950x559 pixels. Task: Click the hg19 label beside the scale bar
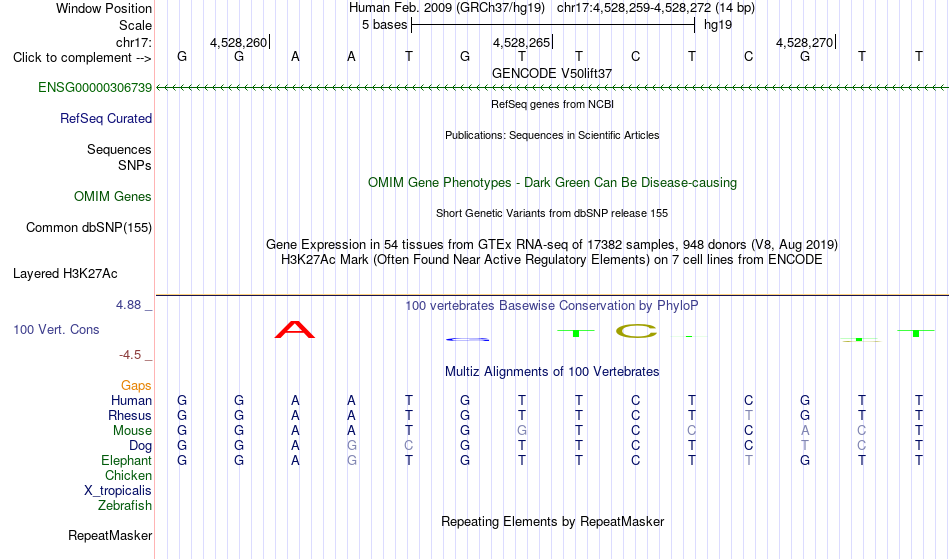(x=718, y=25)
